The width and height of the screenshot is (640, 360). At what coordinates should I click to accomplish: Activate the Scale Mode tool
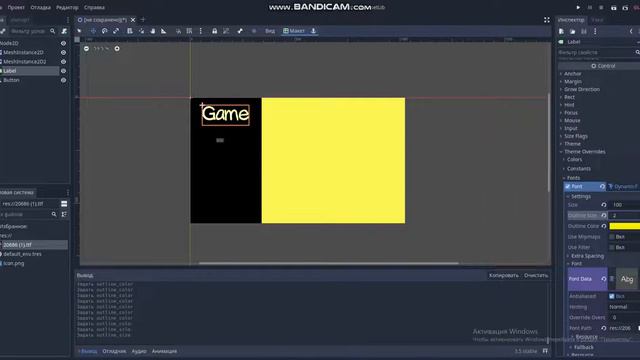tap(116, 31)
